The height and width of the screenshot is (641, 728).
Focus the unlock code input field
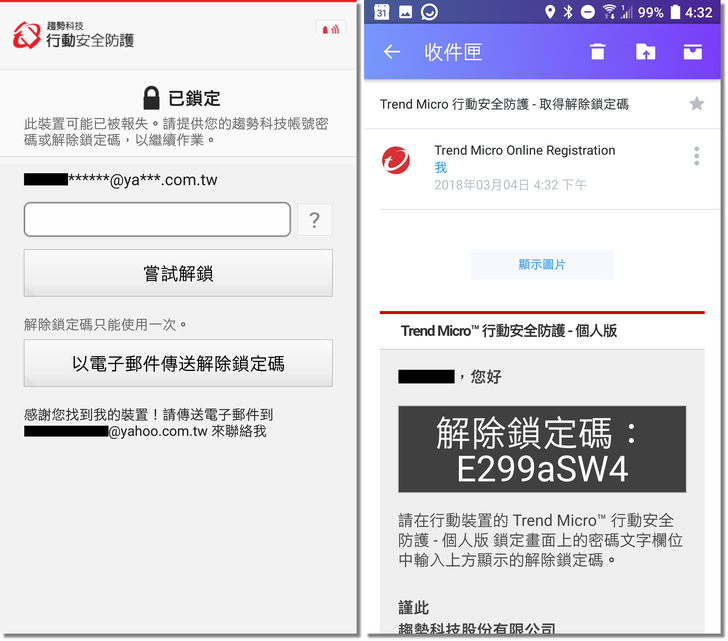point(157,219)
